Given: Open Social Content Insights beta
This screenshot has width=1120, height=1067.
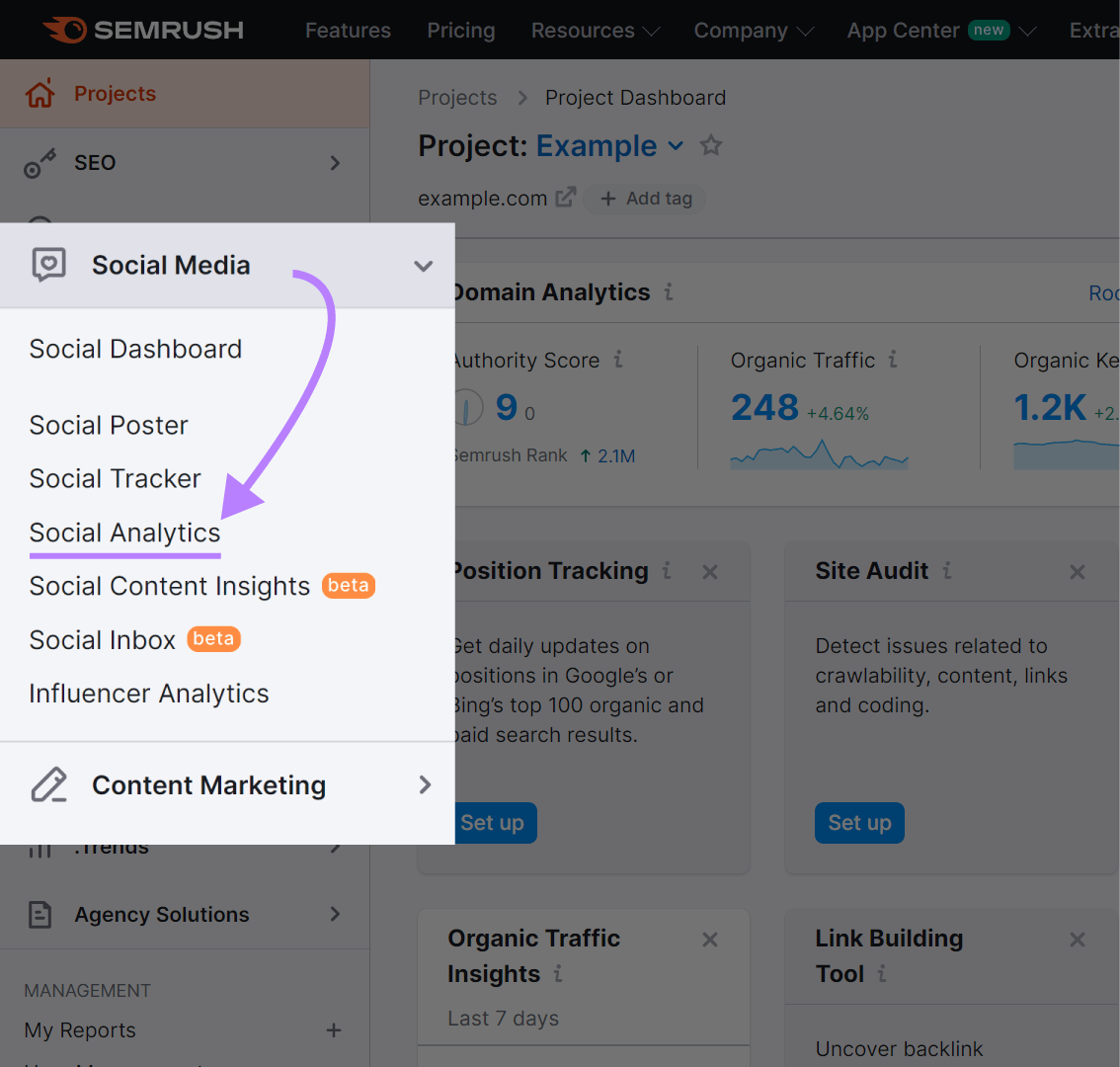Looking at the screenshot, I should [202, 586].
